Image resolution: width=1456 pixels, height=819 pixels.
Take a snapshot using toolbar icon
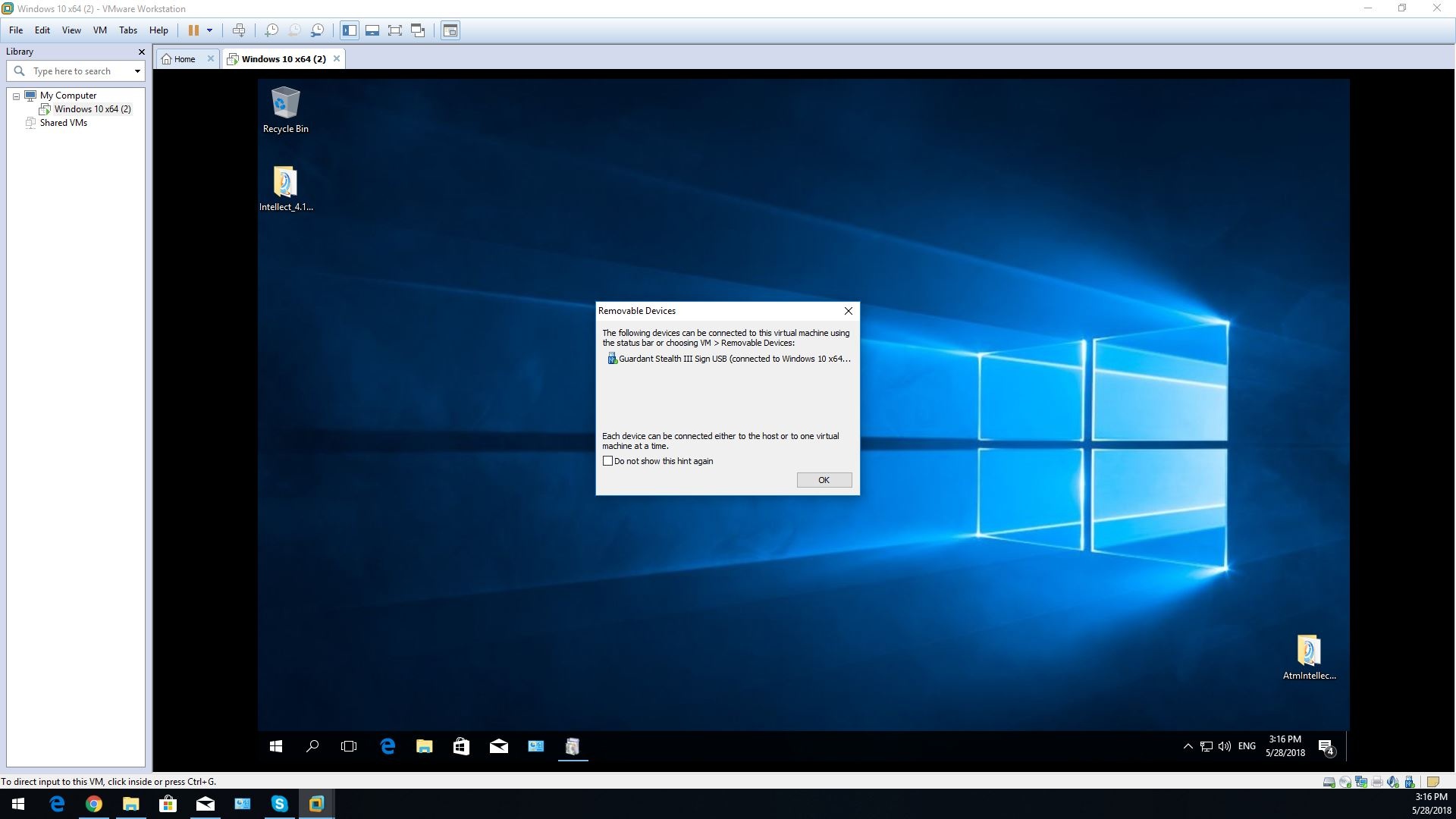tap(271, 30)
